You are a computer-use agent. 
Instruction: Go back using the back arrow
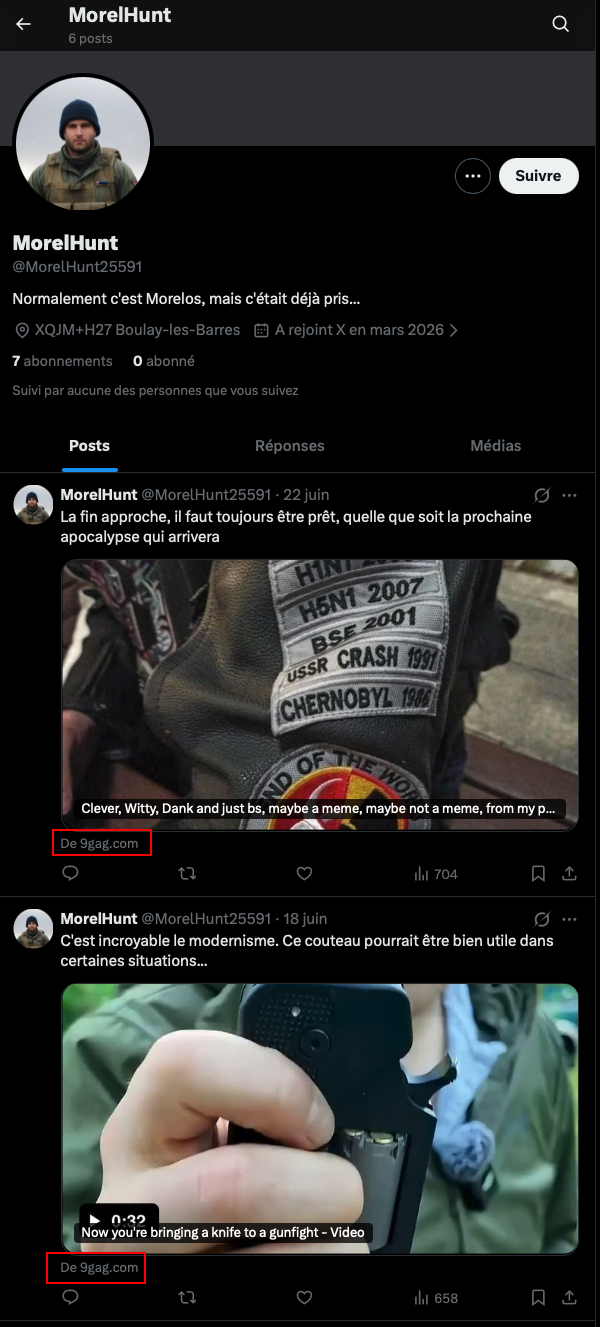(23, 24)
